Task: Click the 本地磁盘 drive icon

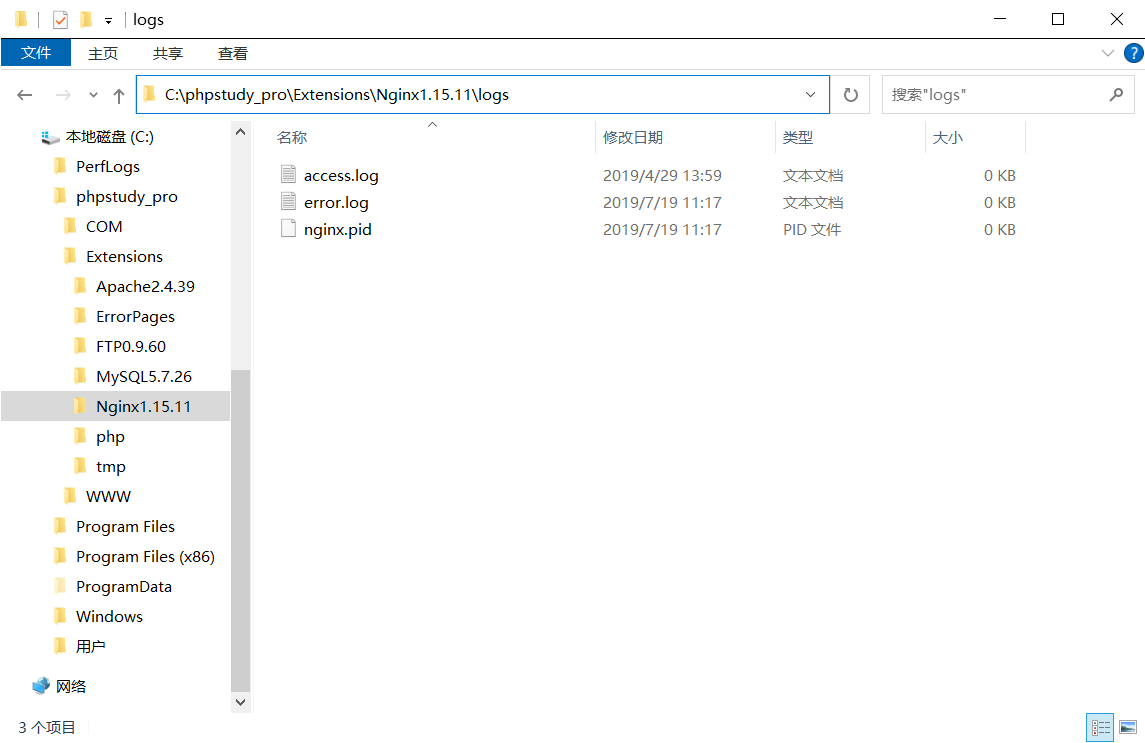Action: (50, 137)
